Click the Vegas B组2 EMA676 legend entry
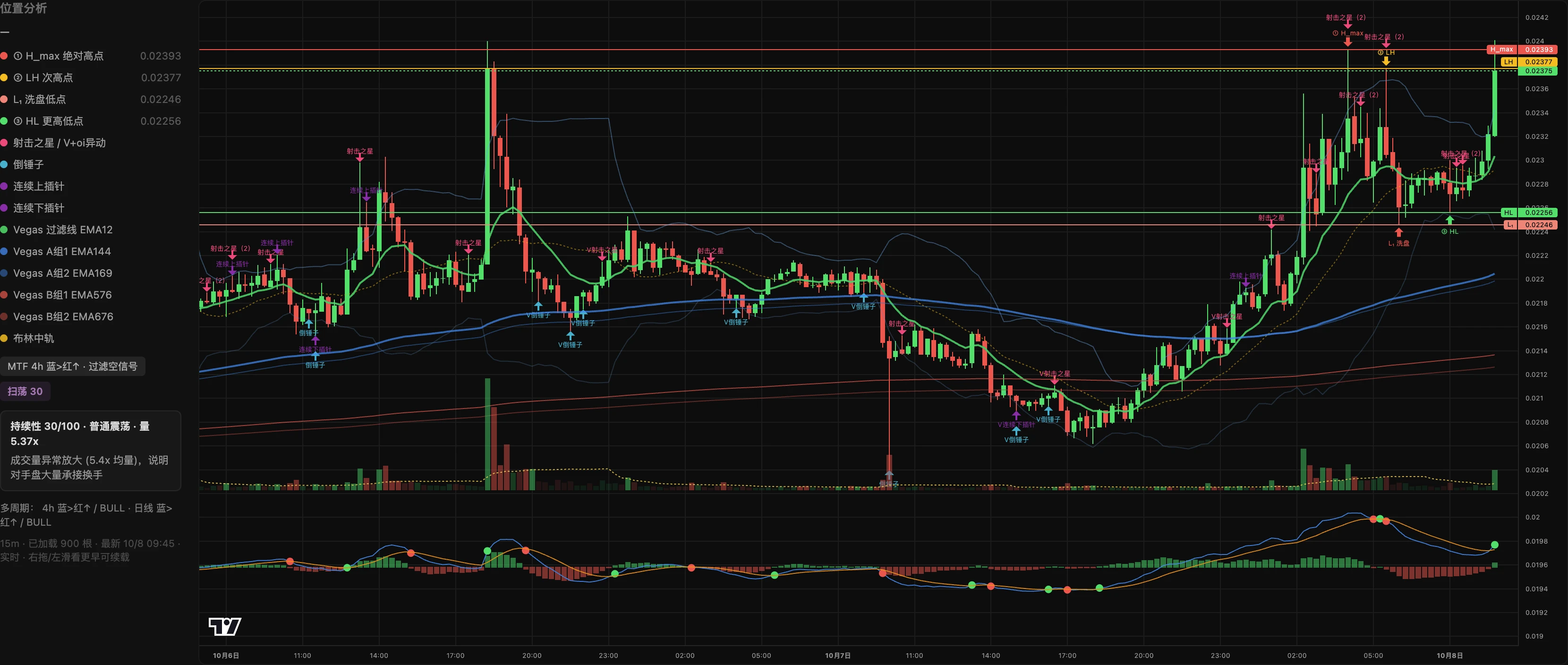This screenshot has height=665, width=1568. pos(57,316)
